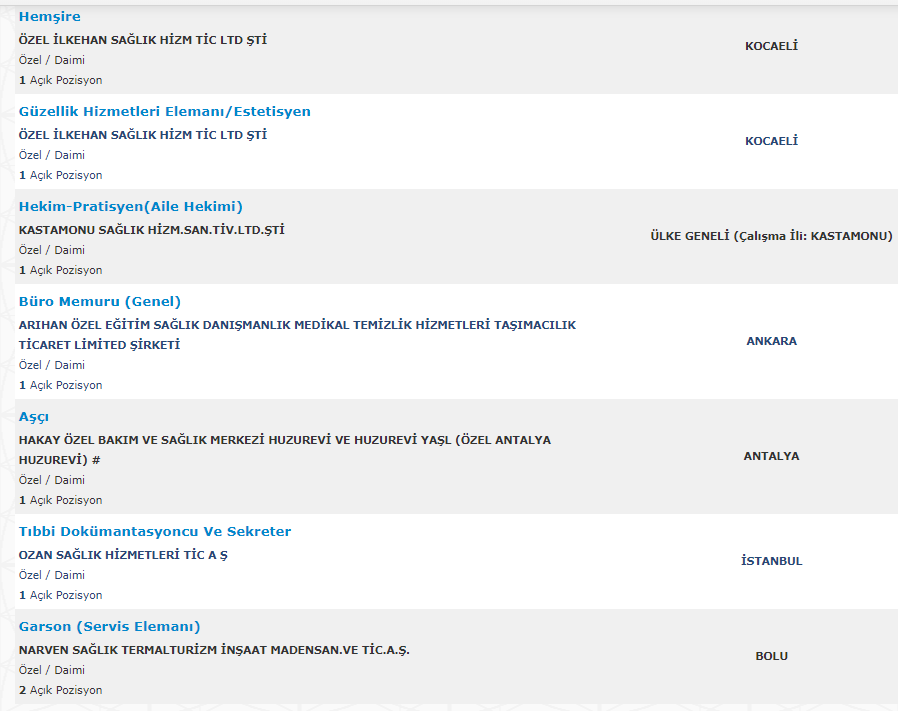Click ÖZEL İLKEHAN company name under Hemşire
Image resolution: width=898 pixels, height=711 pixels.
click(143, 40)
